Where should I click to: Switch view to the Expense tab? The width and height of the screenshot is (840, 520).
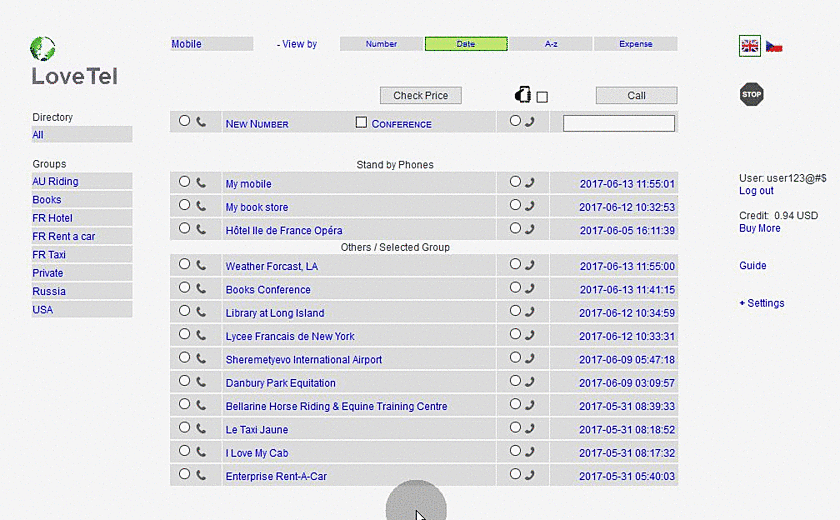click(x=635, y=44)
